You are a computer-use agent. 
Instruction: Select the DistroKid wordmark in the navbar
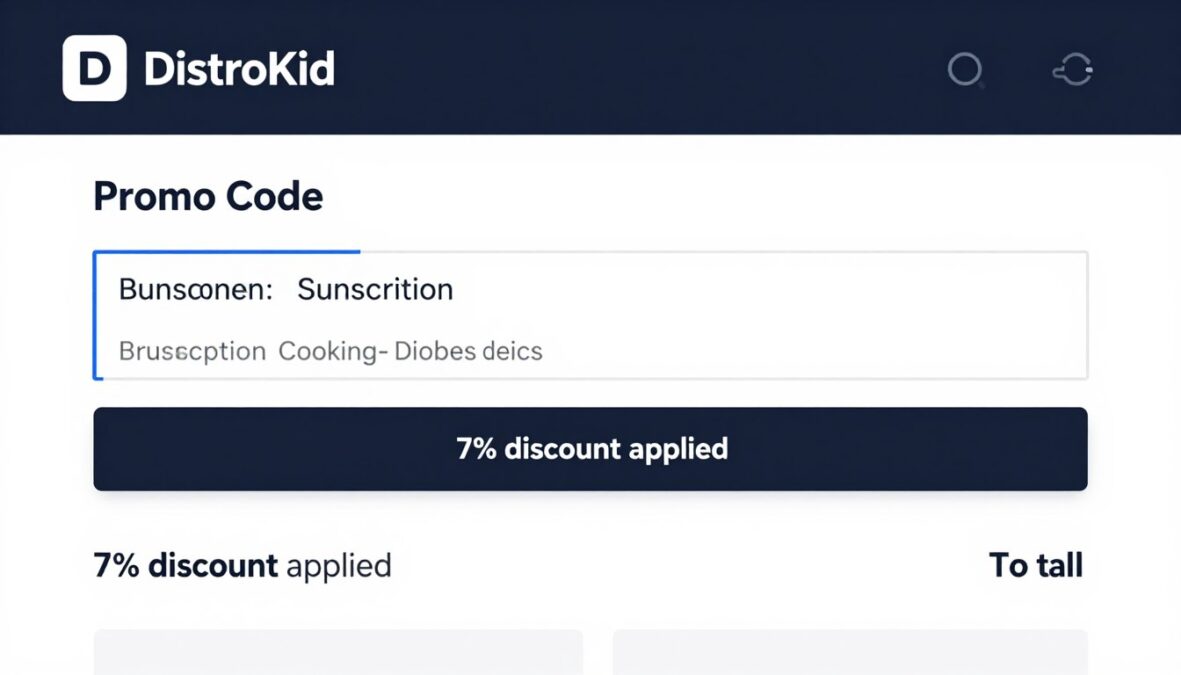pos(240,68)
